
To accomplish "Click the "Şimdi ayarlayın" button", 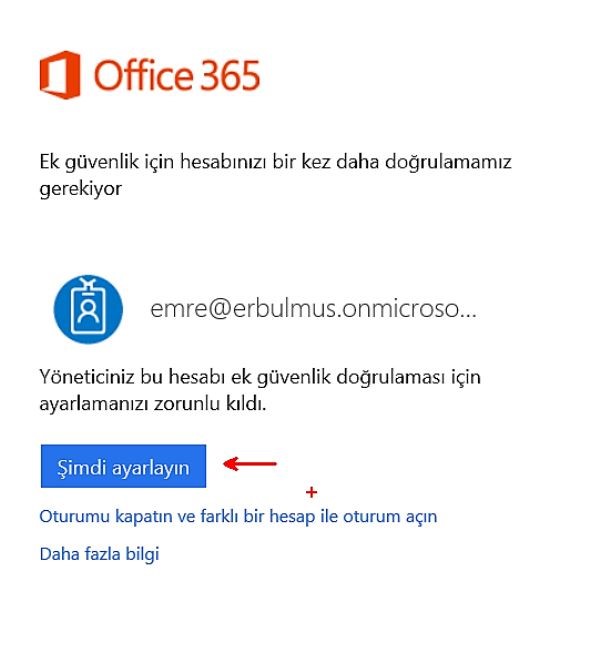I will (123, 466).
